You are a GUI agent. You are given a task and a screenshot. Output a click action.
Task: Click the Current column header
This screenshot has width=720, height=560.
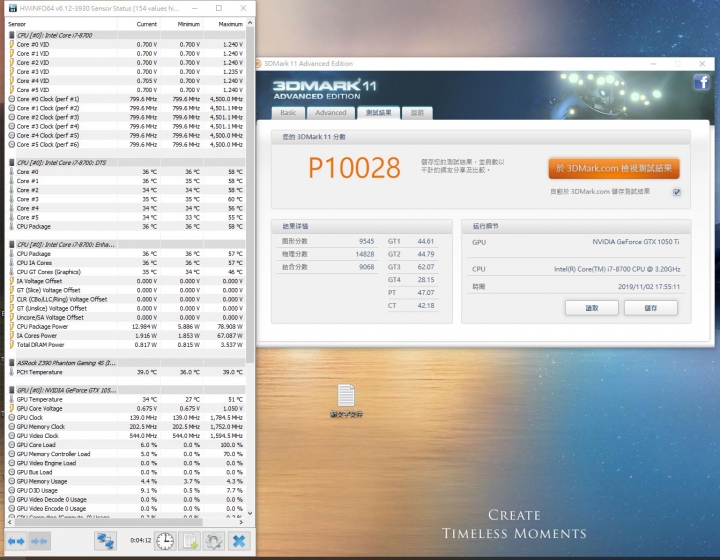click(x=139, y=24)
